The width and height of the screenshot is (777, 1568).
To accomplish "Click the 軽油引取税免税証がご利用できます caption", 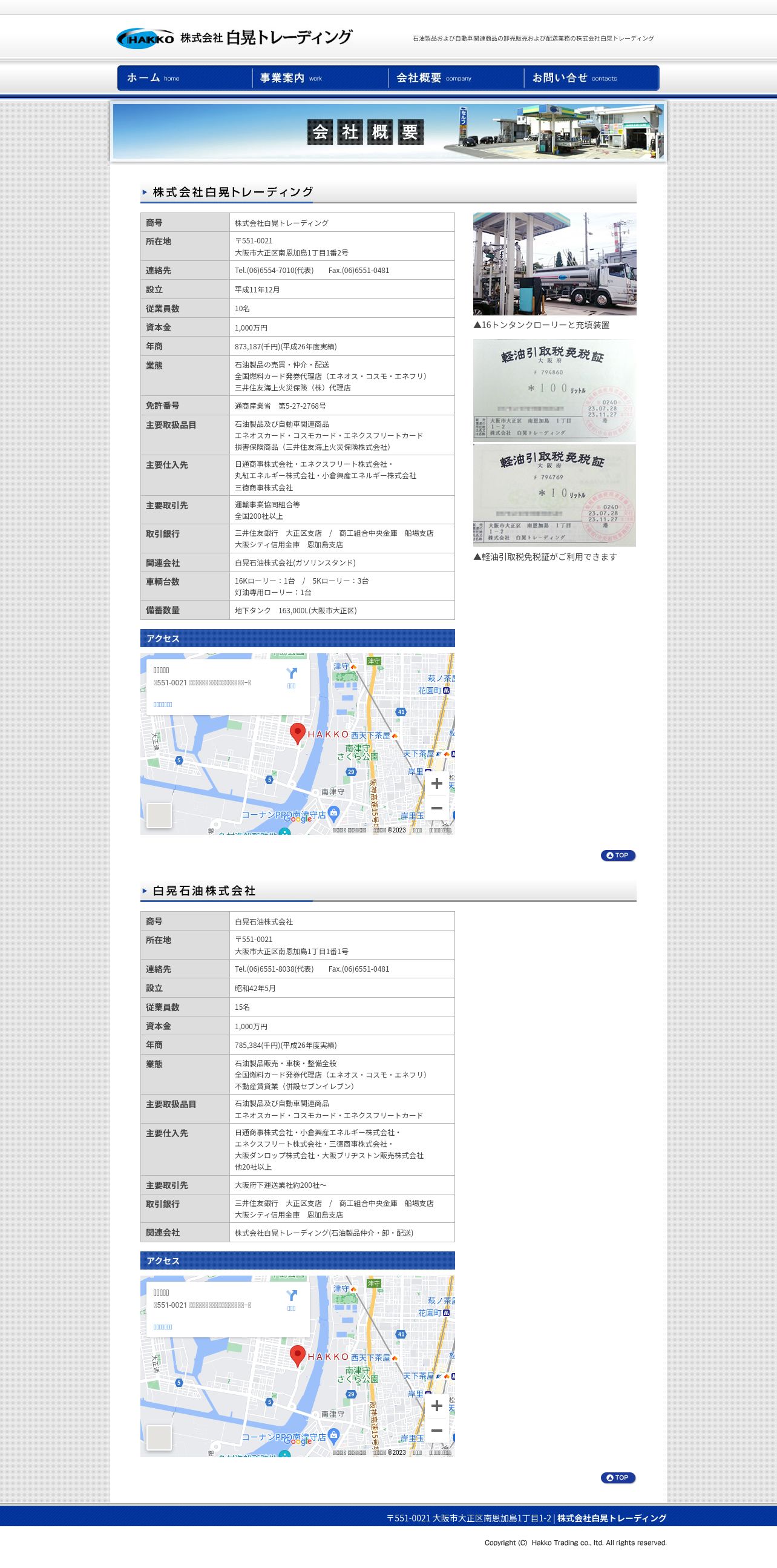I will (x=545, y=557).
